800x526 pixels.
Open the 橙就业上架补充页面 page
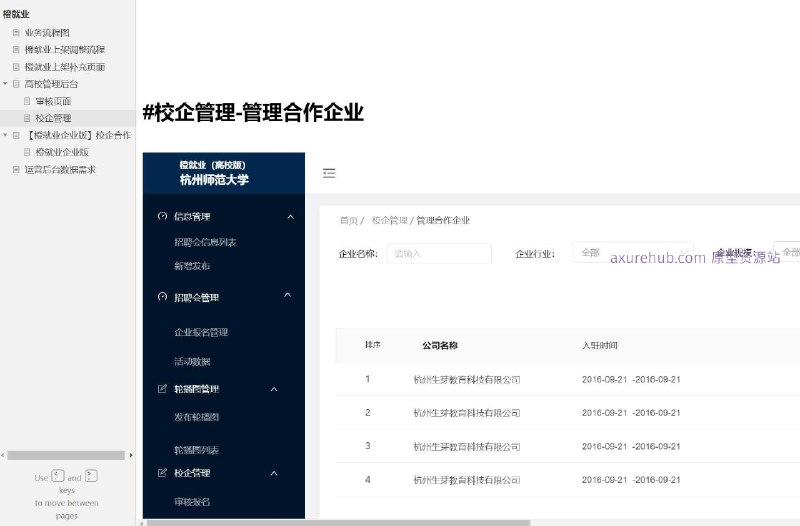click(x=65, y=67)
